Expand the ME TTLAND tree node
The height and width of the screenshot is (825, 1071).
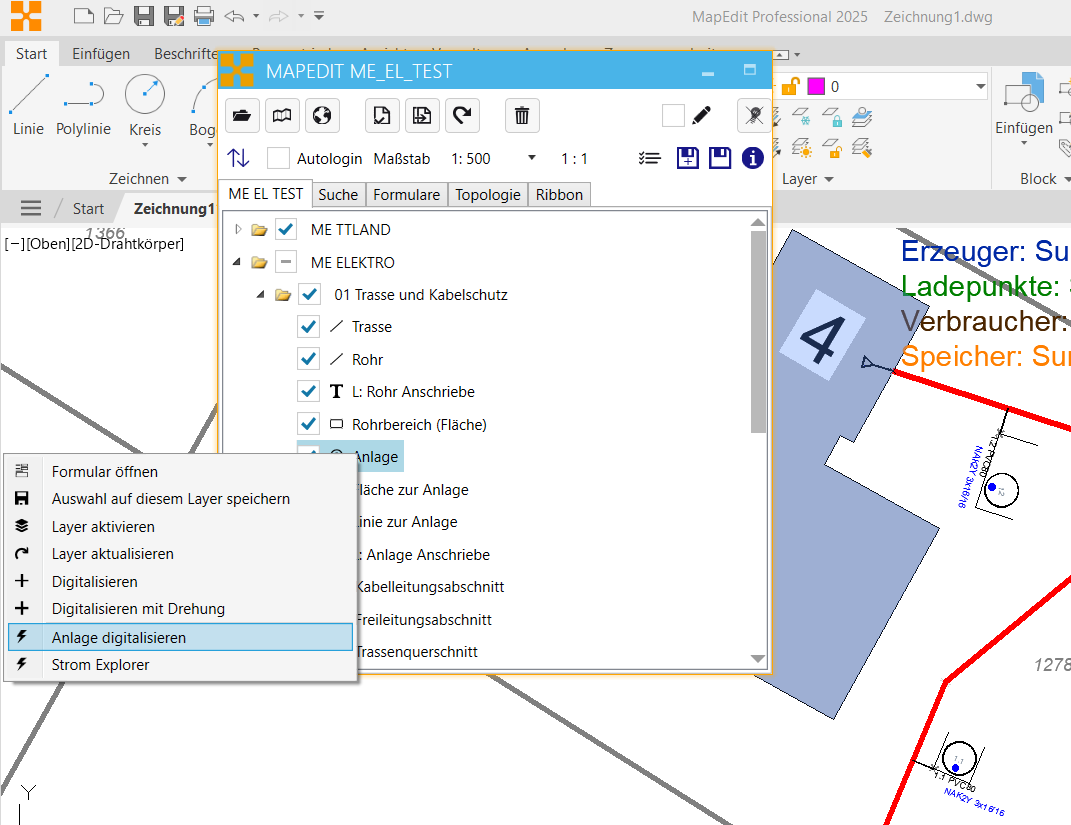click(x=238, y=229)
